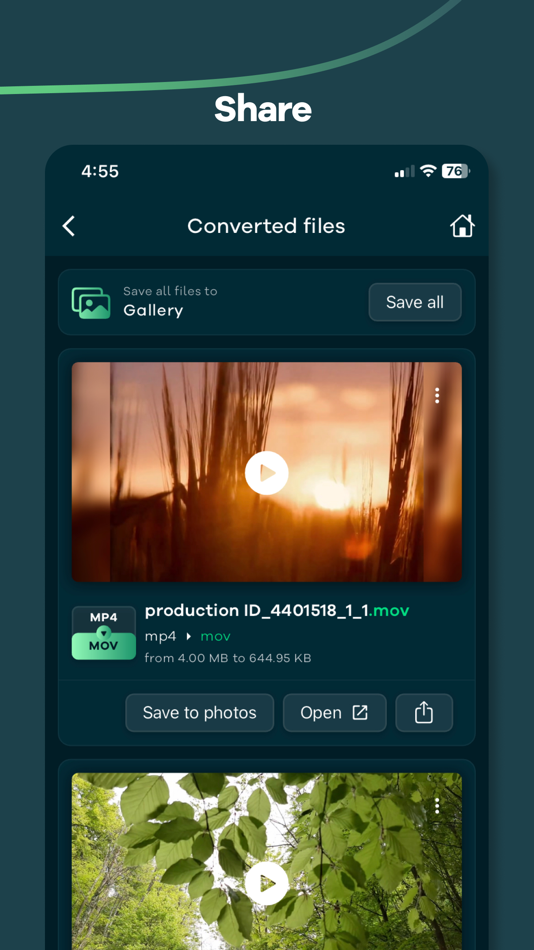Tap the share upload icon button

[x=424, y=713]
